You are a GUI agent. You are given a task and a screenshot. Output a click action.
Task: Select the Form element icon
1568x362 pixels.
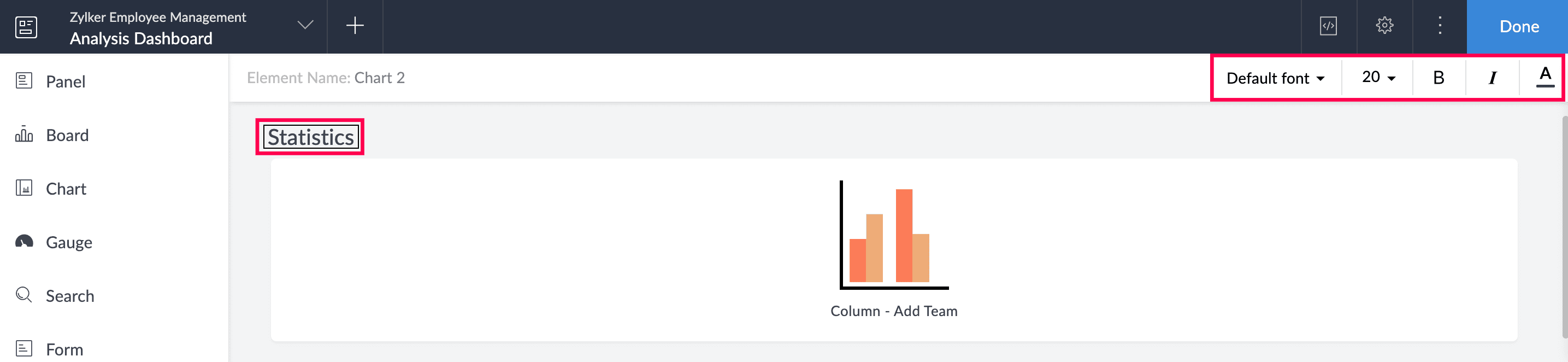pos(23,348)
